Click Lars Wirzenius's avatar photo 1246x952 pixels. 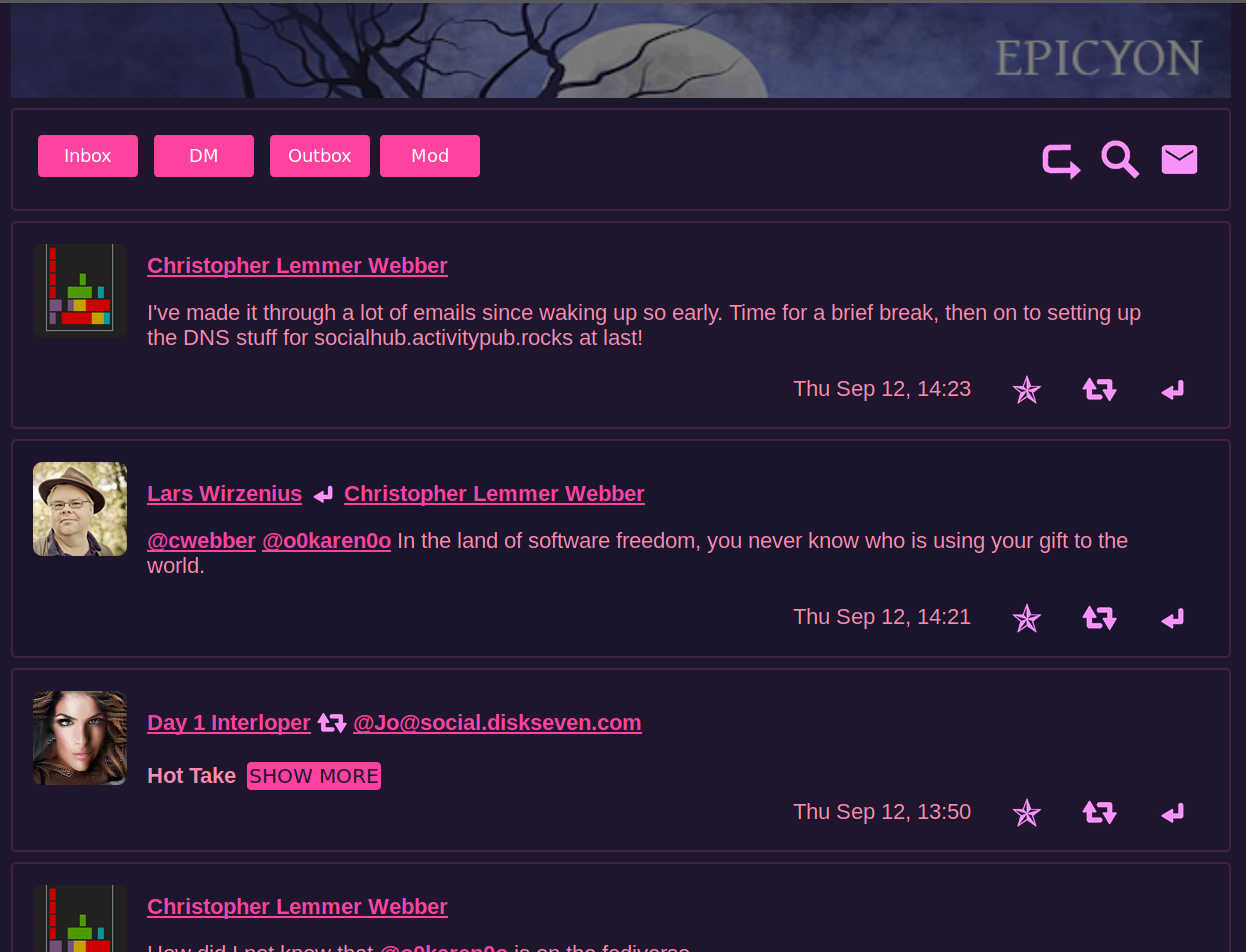click(80, 509)
